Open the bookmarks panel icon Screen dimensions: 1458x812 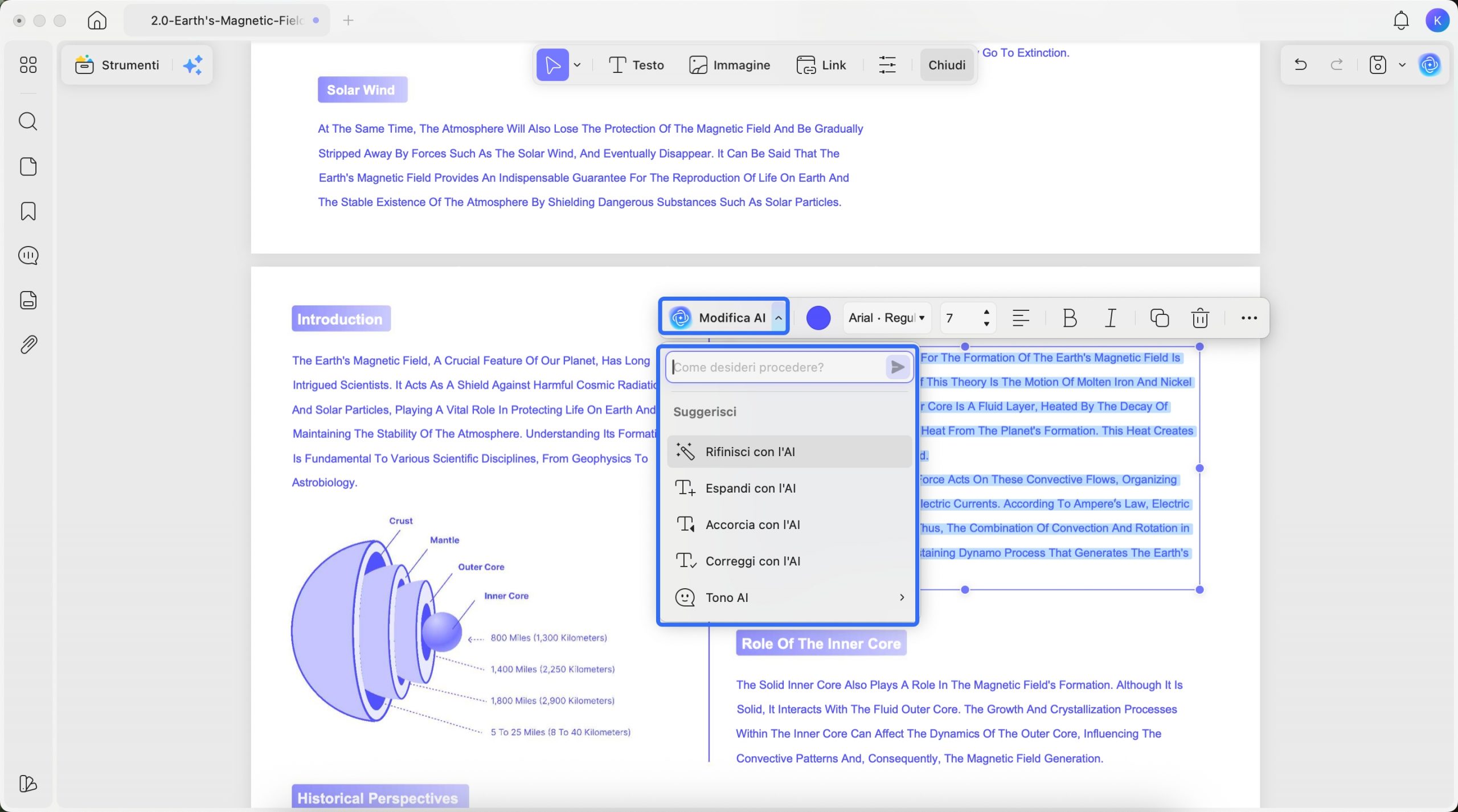(x=28, y=211)
